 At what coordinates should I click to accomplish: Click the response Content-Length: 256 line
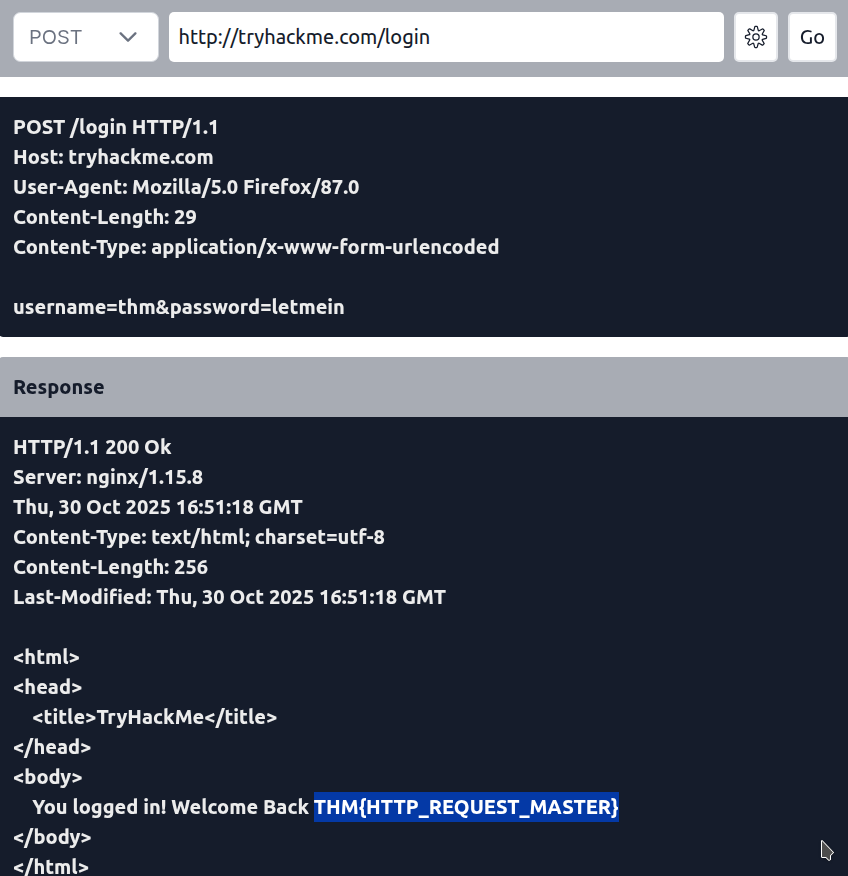(x=110, y=567)
